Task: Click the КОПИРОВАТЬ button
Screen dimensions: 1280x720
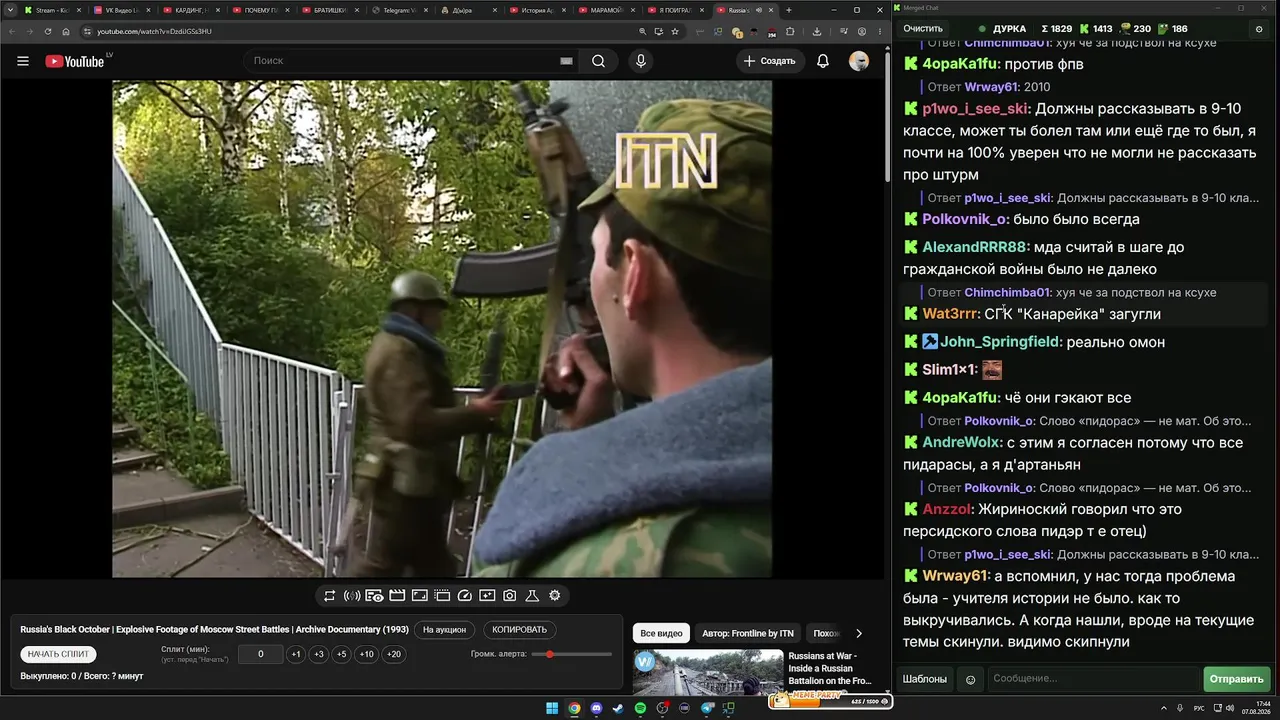Action: coord(520,630)
